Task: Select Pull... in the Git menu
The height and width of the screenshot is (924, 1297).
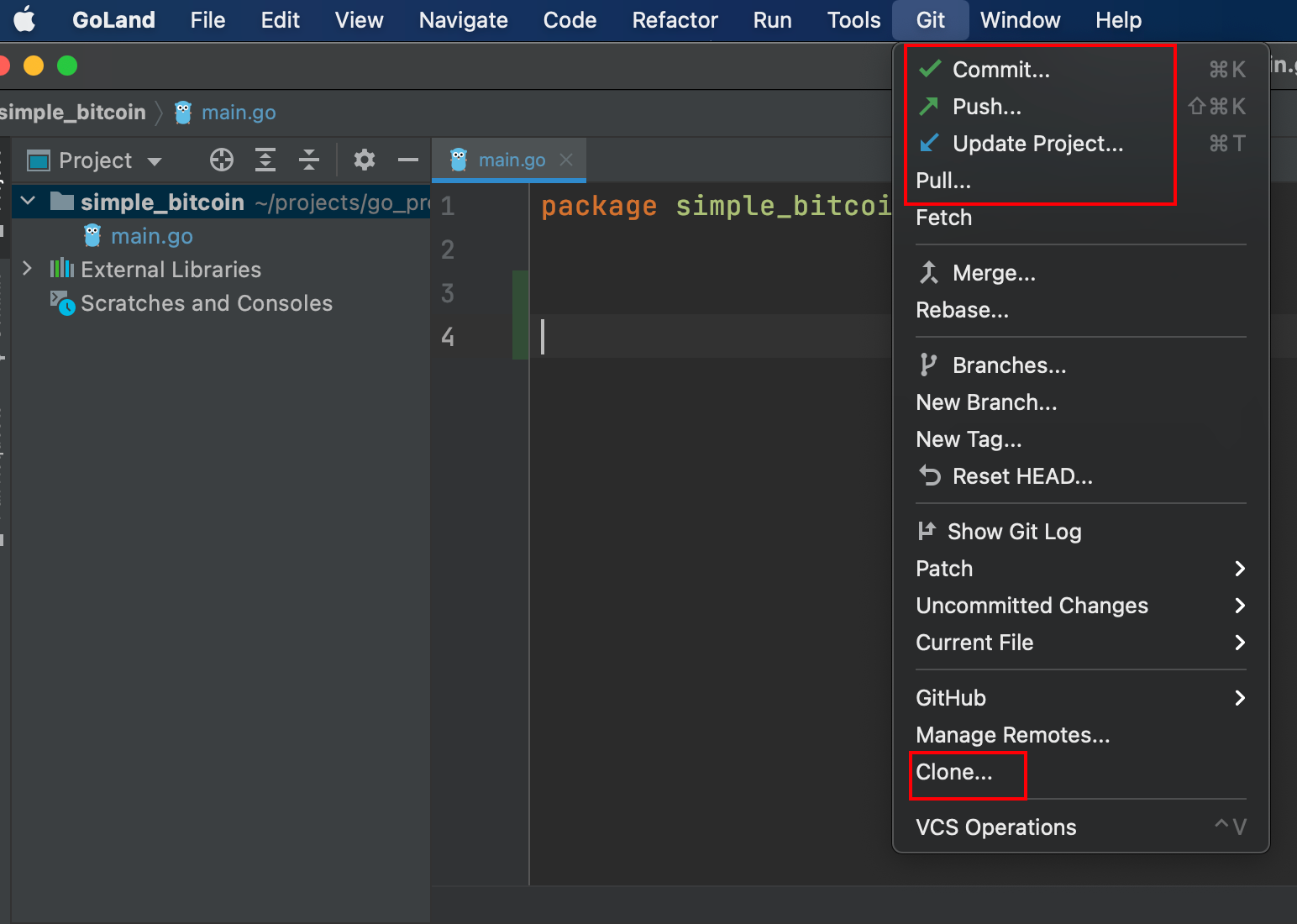Action: [x=1080, y=181]
